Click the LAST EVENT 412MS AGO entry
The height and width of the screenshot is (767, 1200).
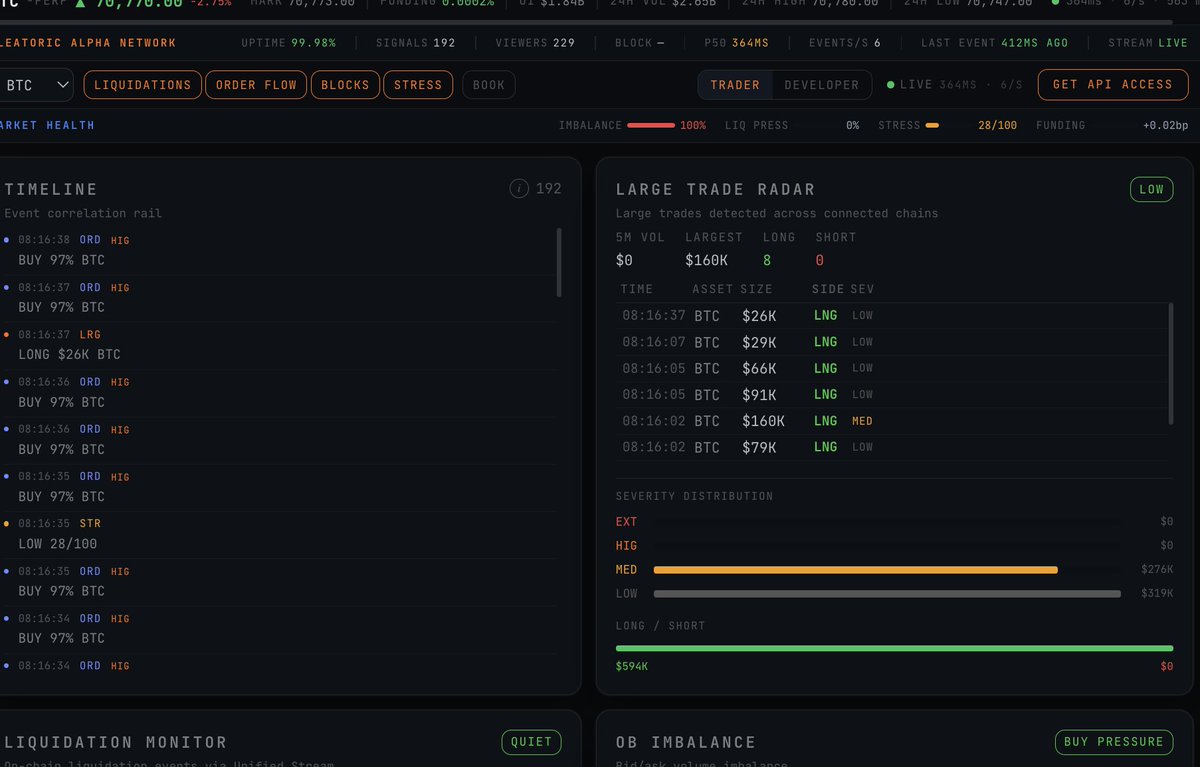click(994, 43)
